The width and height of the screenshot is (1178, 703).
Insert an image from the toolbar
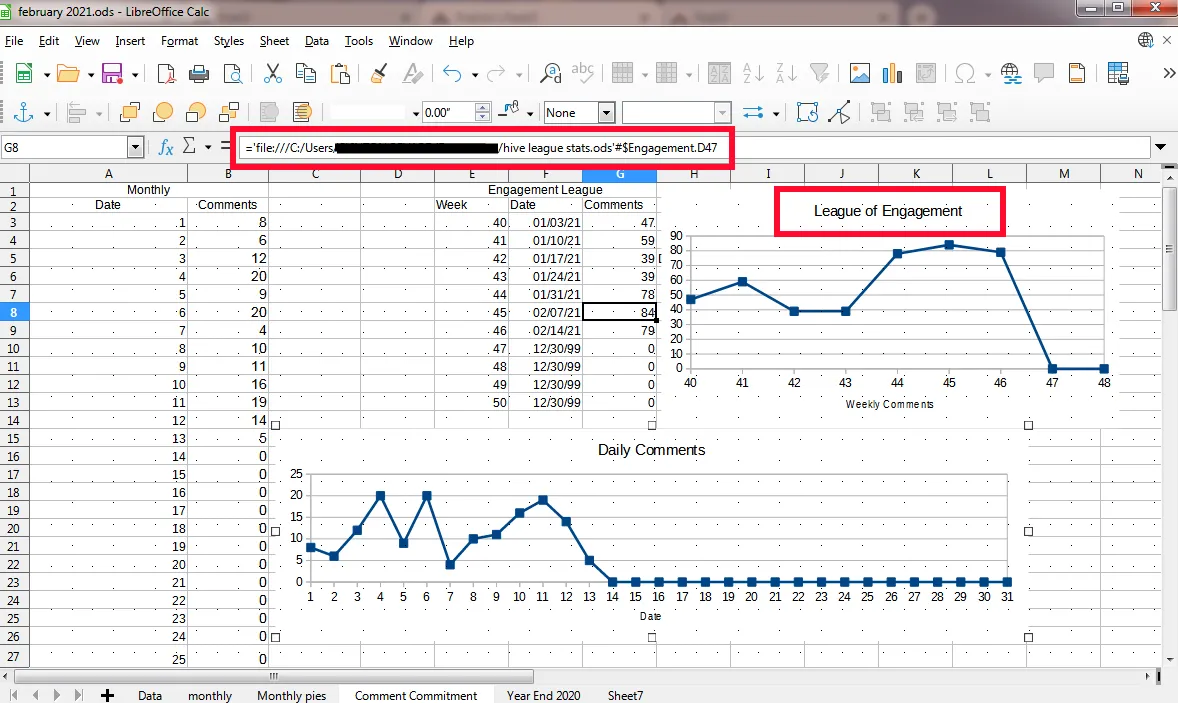[x=859, y=73]
